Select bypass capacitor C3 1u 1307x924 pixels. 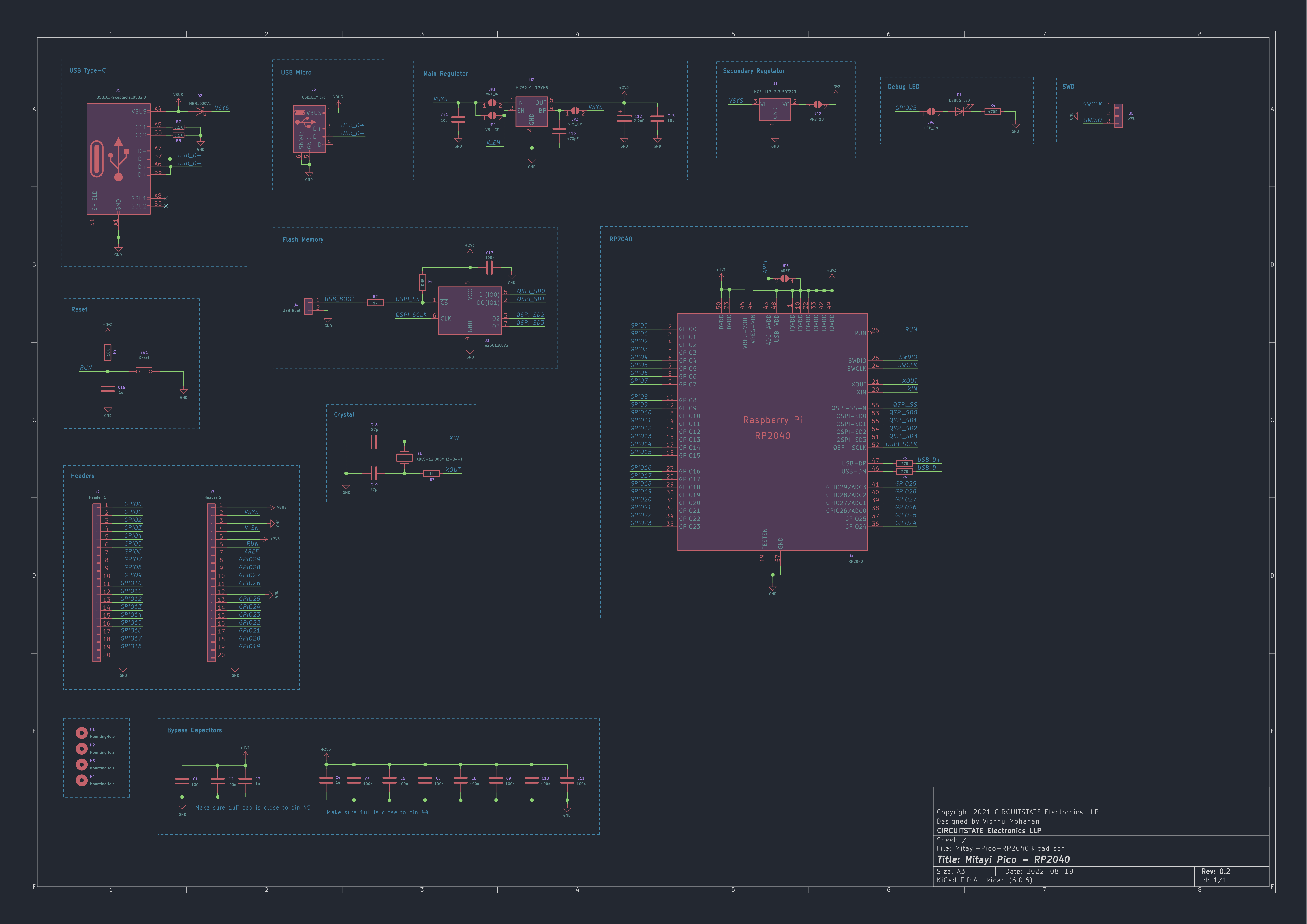tap(245, 781)
